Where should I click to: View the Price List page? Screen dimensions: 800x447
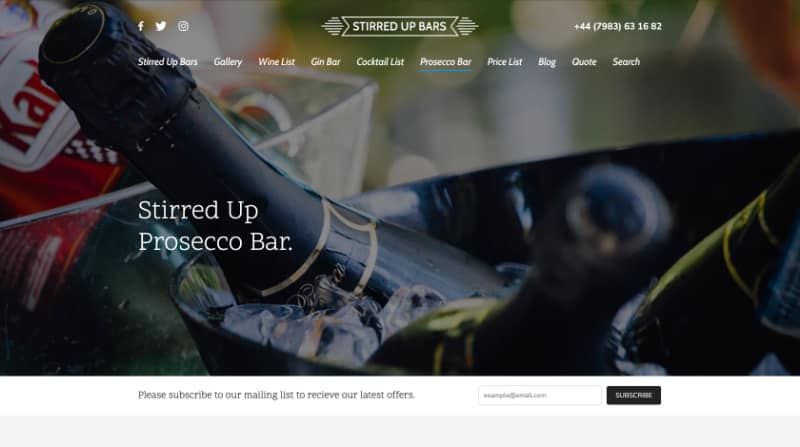[x=505, y=62]
